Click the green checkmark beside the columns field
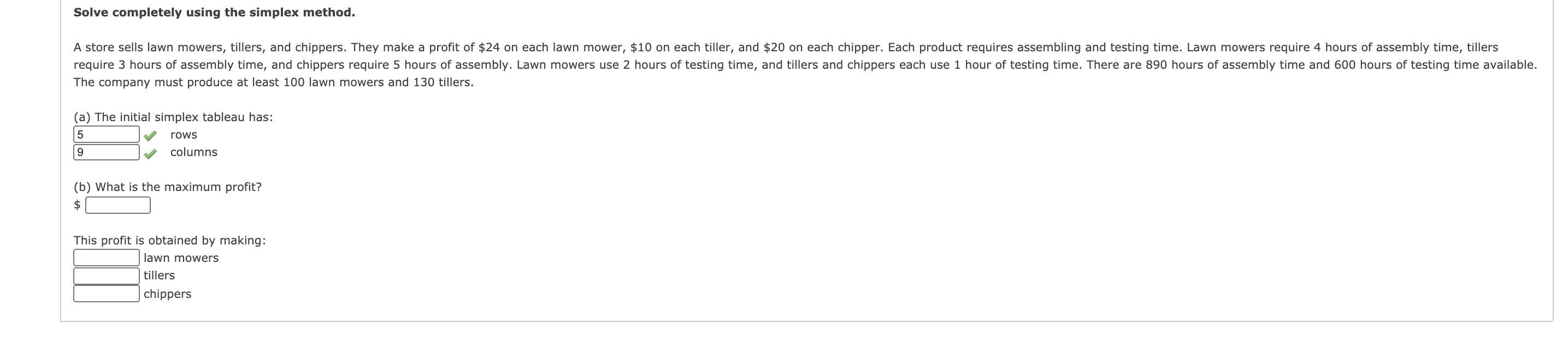This screenshot has width=1568, height=341. [150, 153]
